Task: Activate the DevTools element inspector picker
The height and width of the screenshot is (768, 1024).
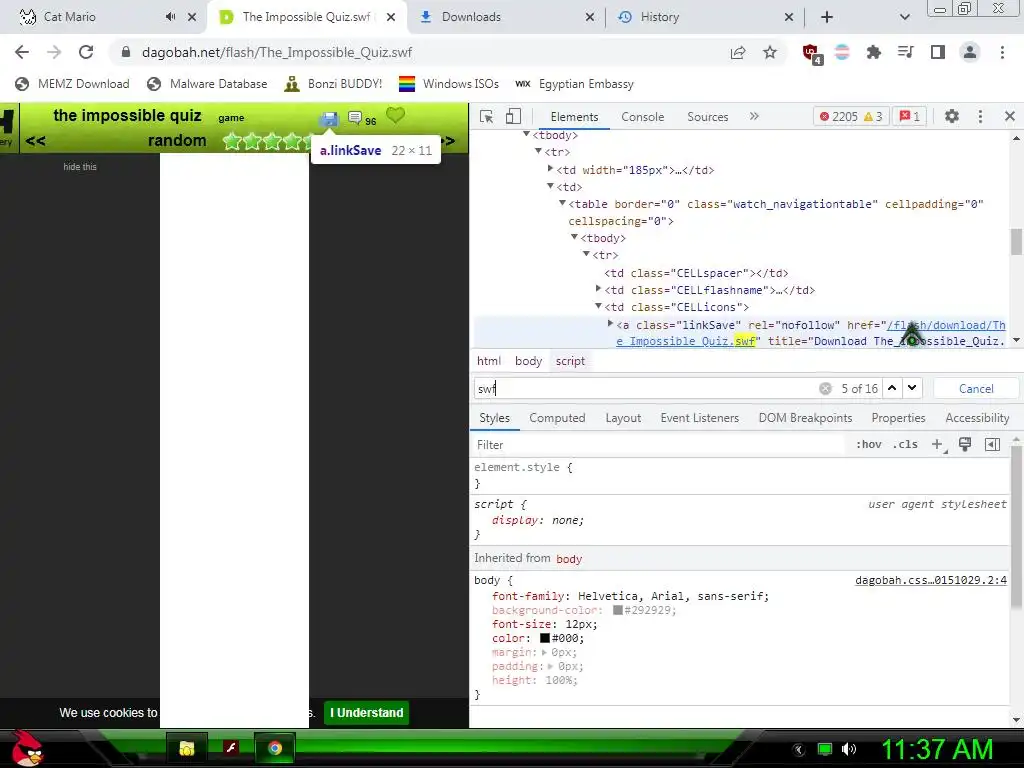Action: (x=487, y=116)
